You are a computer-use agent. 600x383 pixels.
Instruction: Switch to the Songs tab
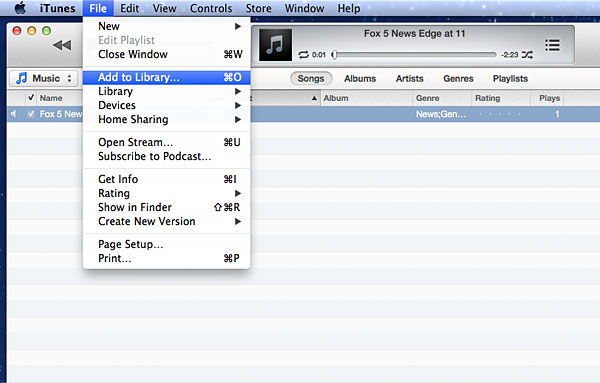pyautogui.click(x=311, y=78)
